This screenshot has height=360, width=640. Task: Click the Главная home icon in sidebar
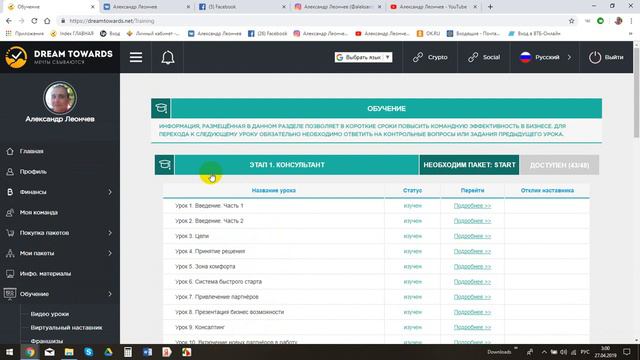(x=10, y=151)
